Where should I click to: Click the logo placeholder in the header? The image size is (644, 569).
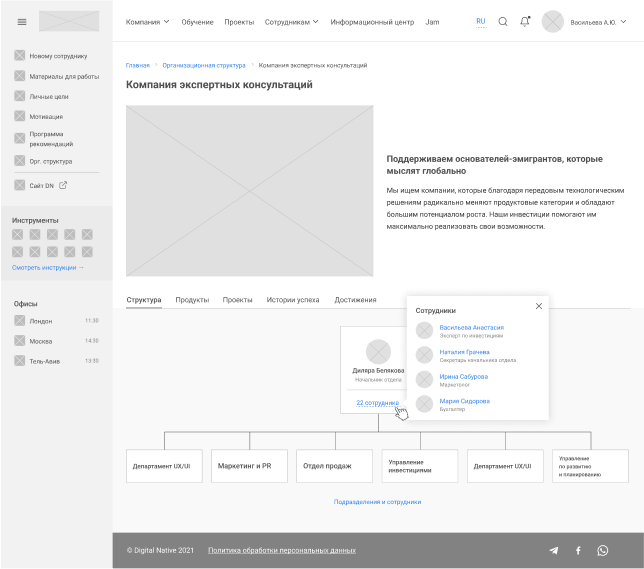69,21
